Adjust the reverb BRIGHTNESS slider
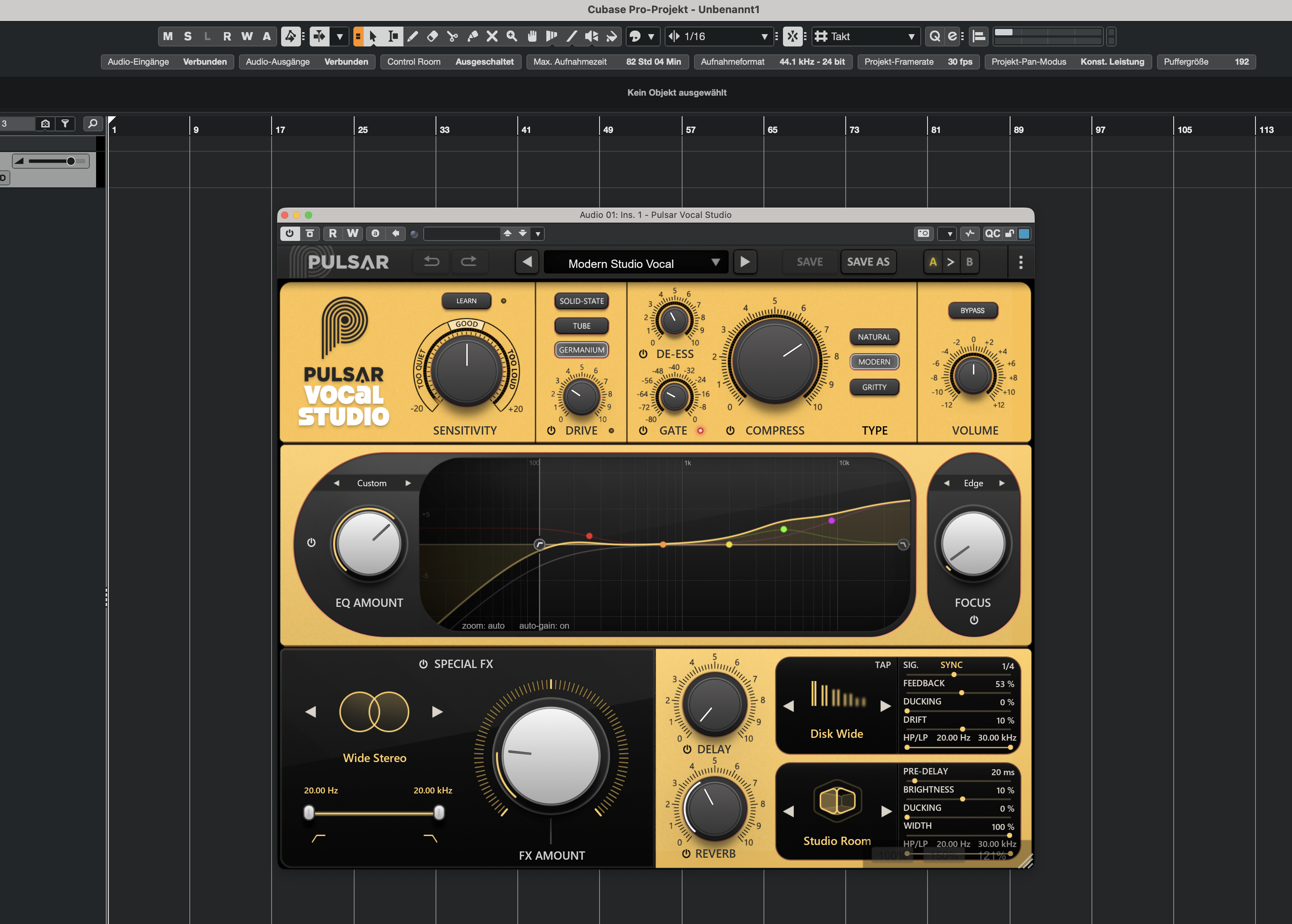The height and width of the screenshot is (924, 1292). (x=958, y=799)
